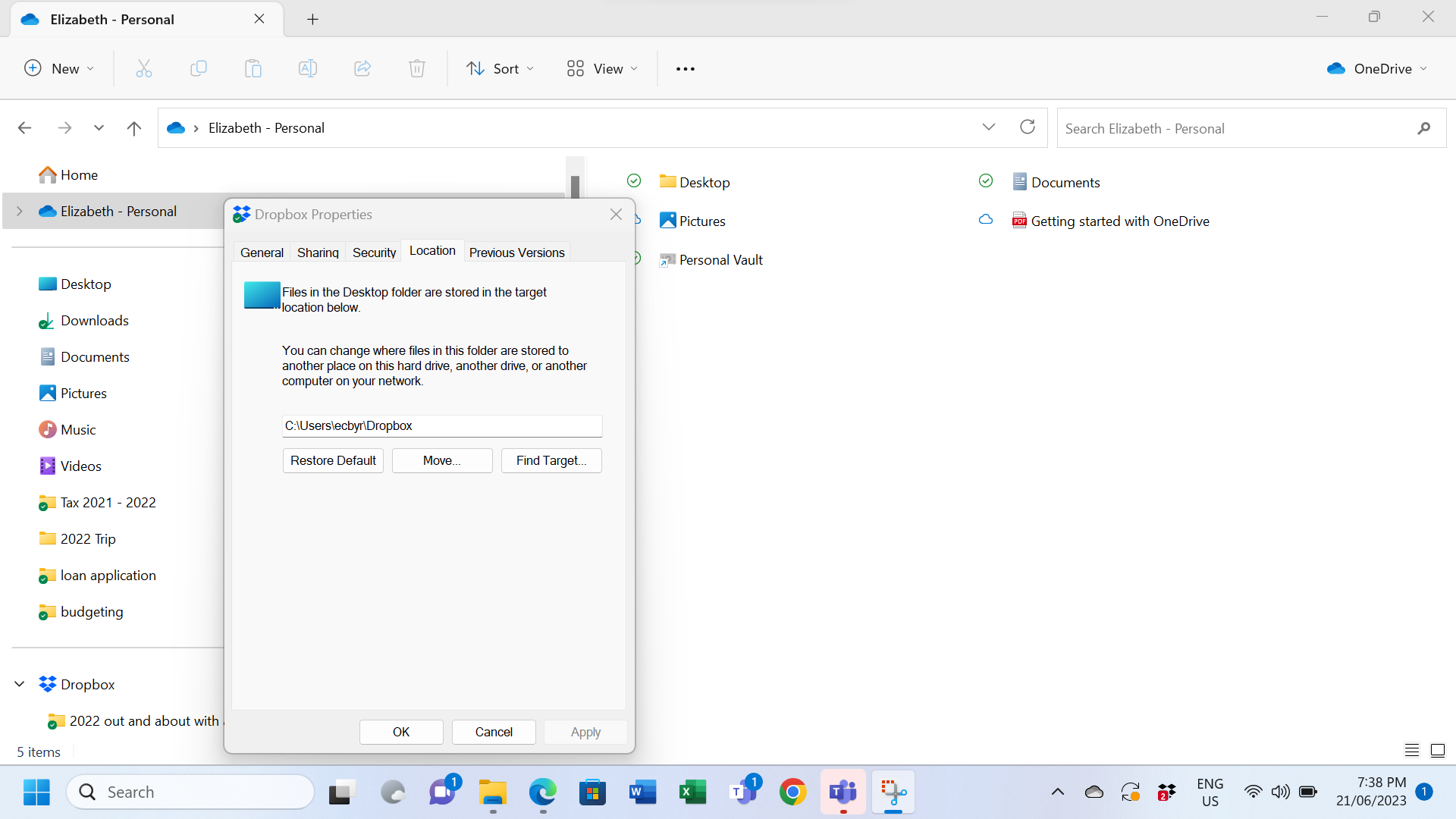
Task: Go forward with the right arrow
Action: (x=64, y=128)
